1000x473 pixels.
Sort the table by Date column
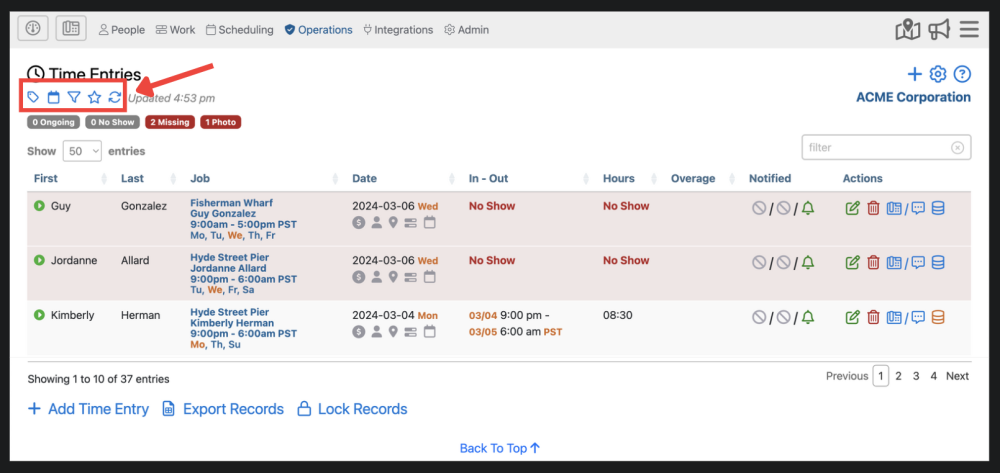click(x=364, y=178)
